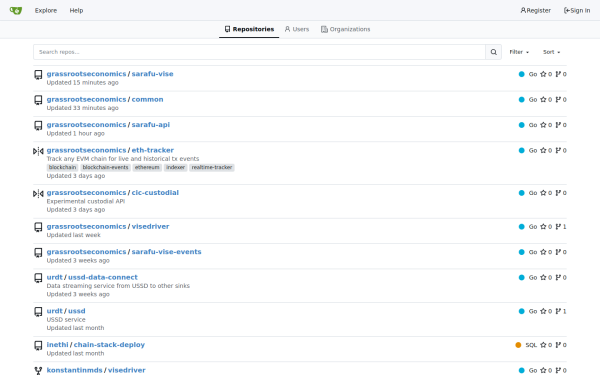Image resolution: width=600 pixels, height=375 pixels.
Task: Open the Sort dropdown
Action: (551, 52)
